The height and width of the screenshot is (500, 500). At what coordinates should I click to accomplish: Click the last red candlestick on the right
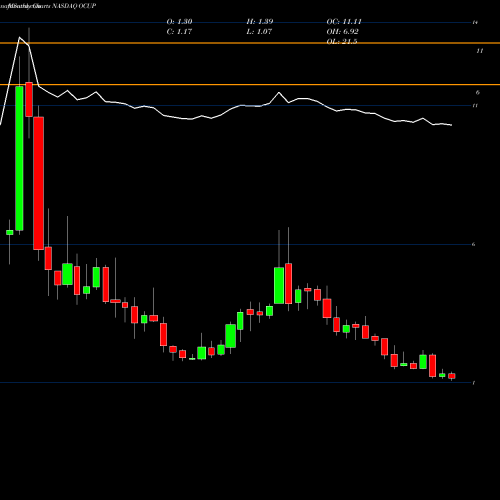452,376
